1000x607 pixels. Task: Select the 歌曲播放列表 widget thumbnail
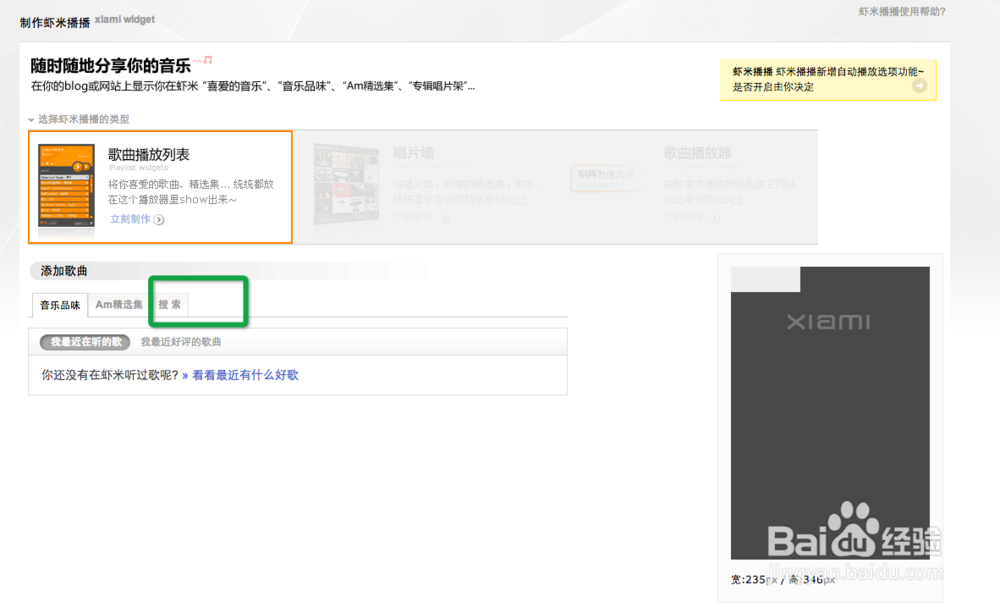66,187
